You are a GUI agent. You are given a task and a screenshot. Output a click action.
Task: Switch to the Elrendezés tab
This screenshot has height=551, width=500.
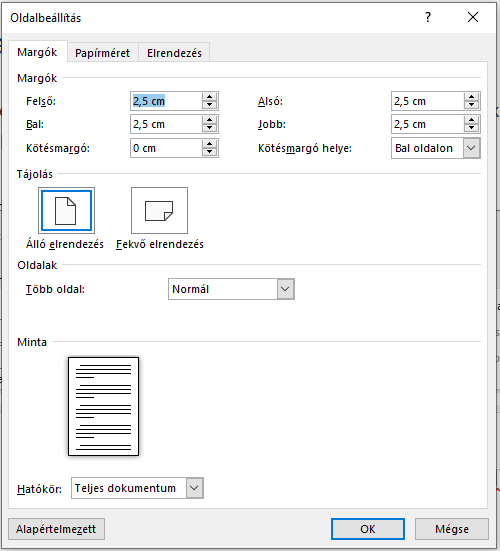pyautogui.click(x=174, y=53)
